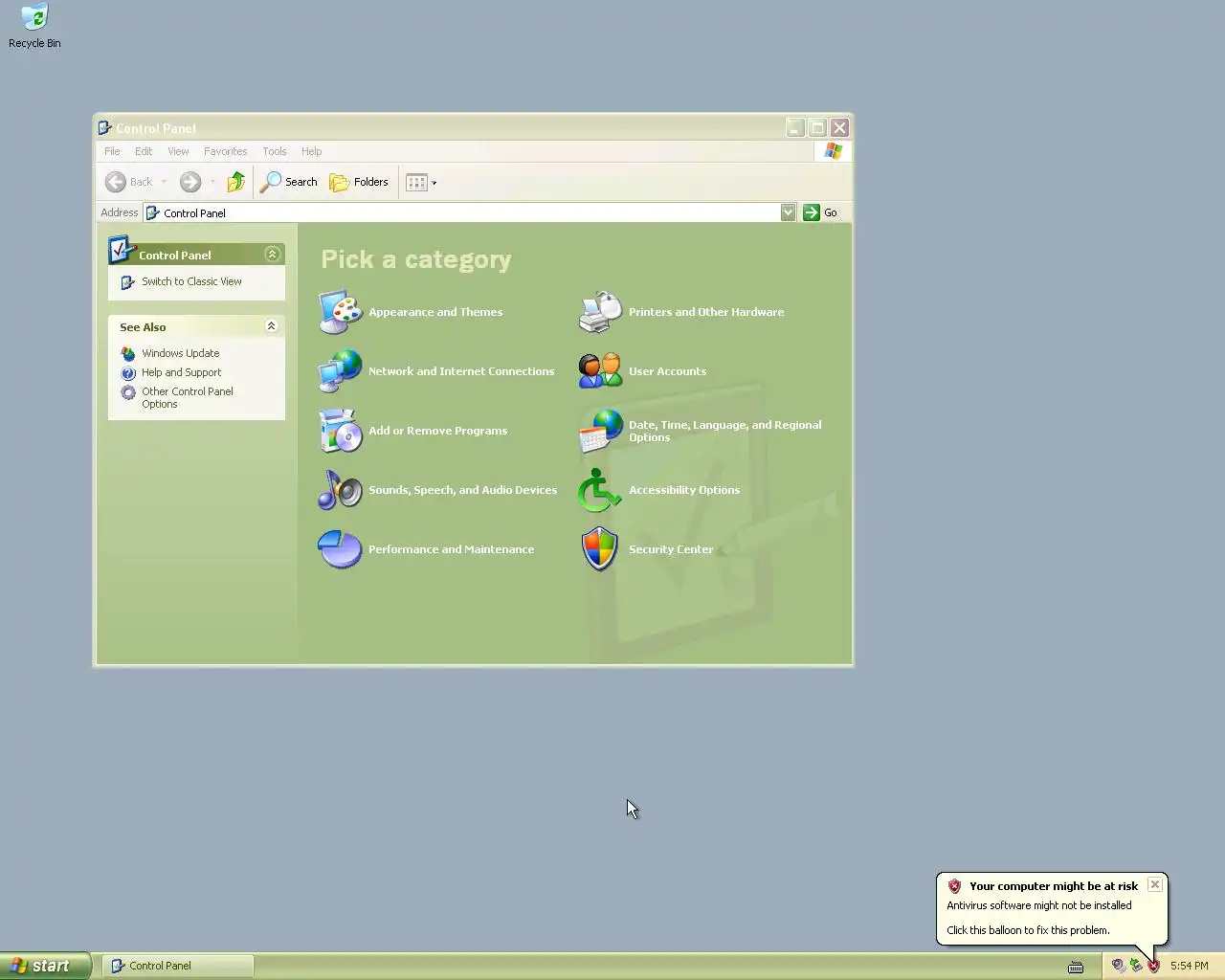Open the Edit menu
The width and height of the screenshot is (1225, 980).
point(144,151)
